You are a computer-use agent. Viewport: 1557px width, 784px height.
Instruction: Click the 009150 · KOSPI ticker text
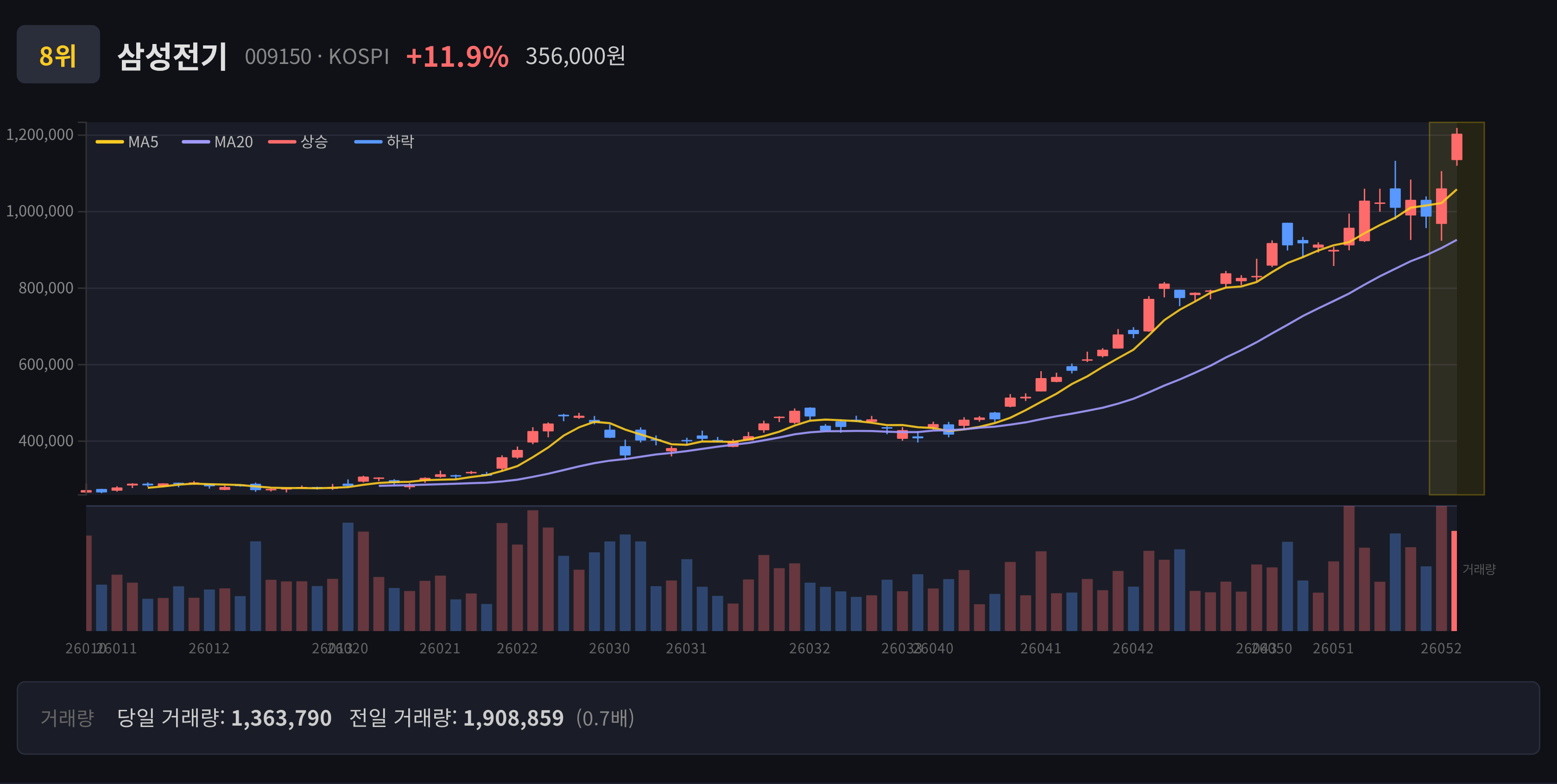coord(316,56)
